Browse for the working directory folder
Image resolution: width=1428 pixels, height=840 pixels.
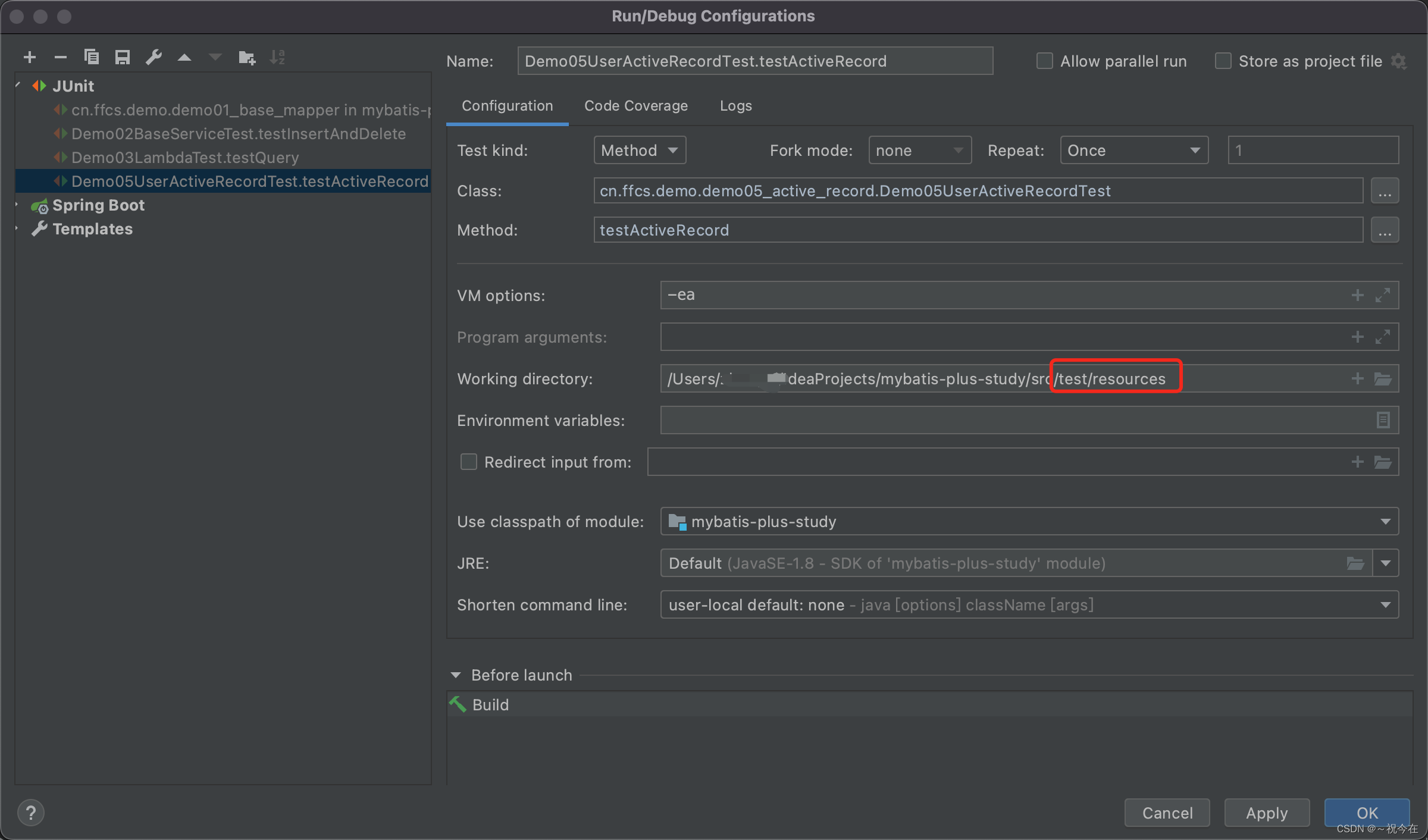click(x=1383, y=379)
